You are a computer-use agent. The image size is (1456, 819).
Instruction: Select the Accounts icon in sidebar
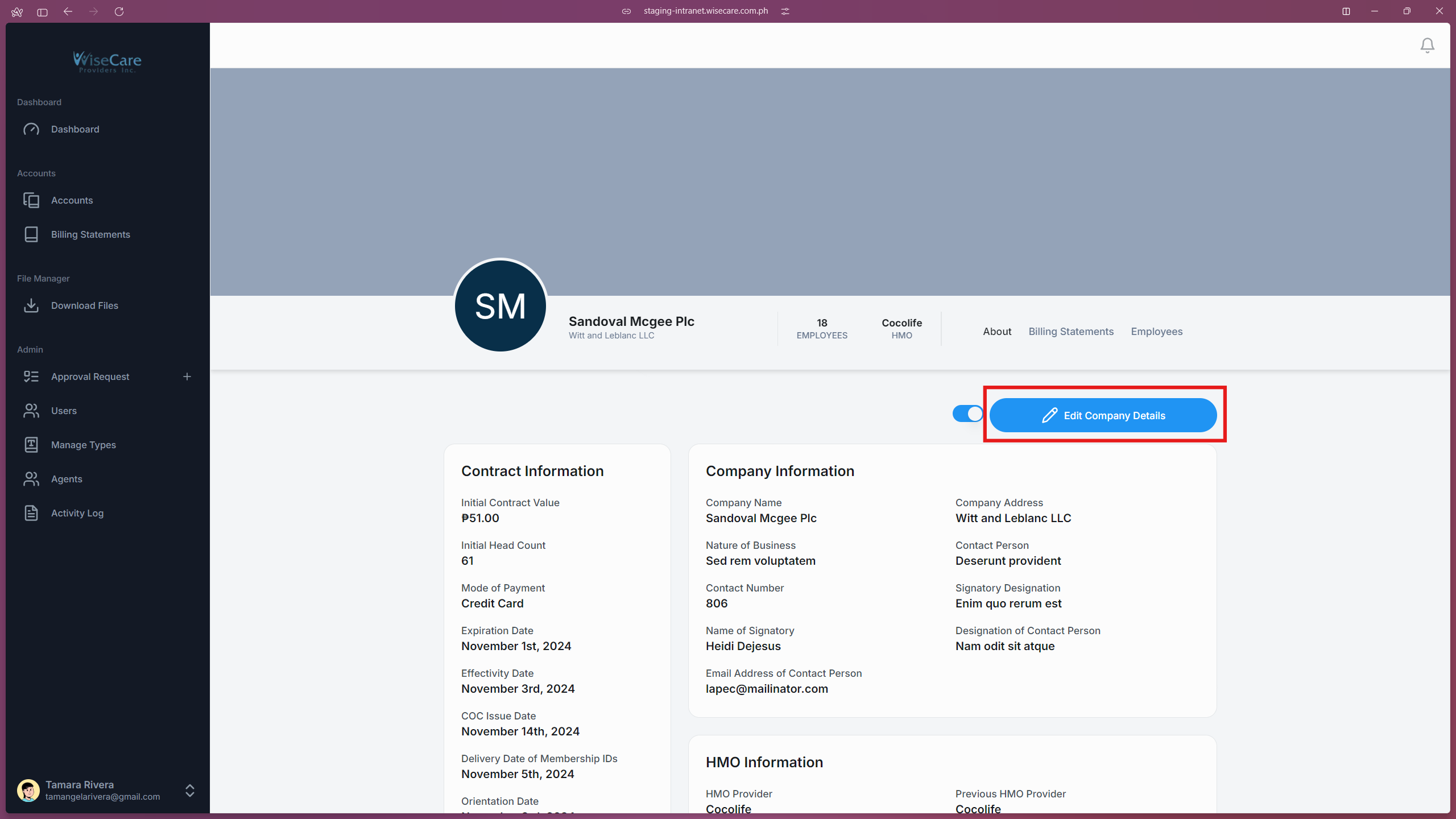(31, 200)
